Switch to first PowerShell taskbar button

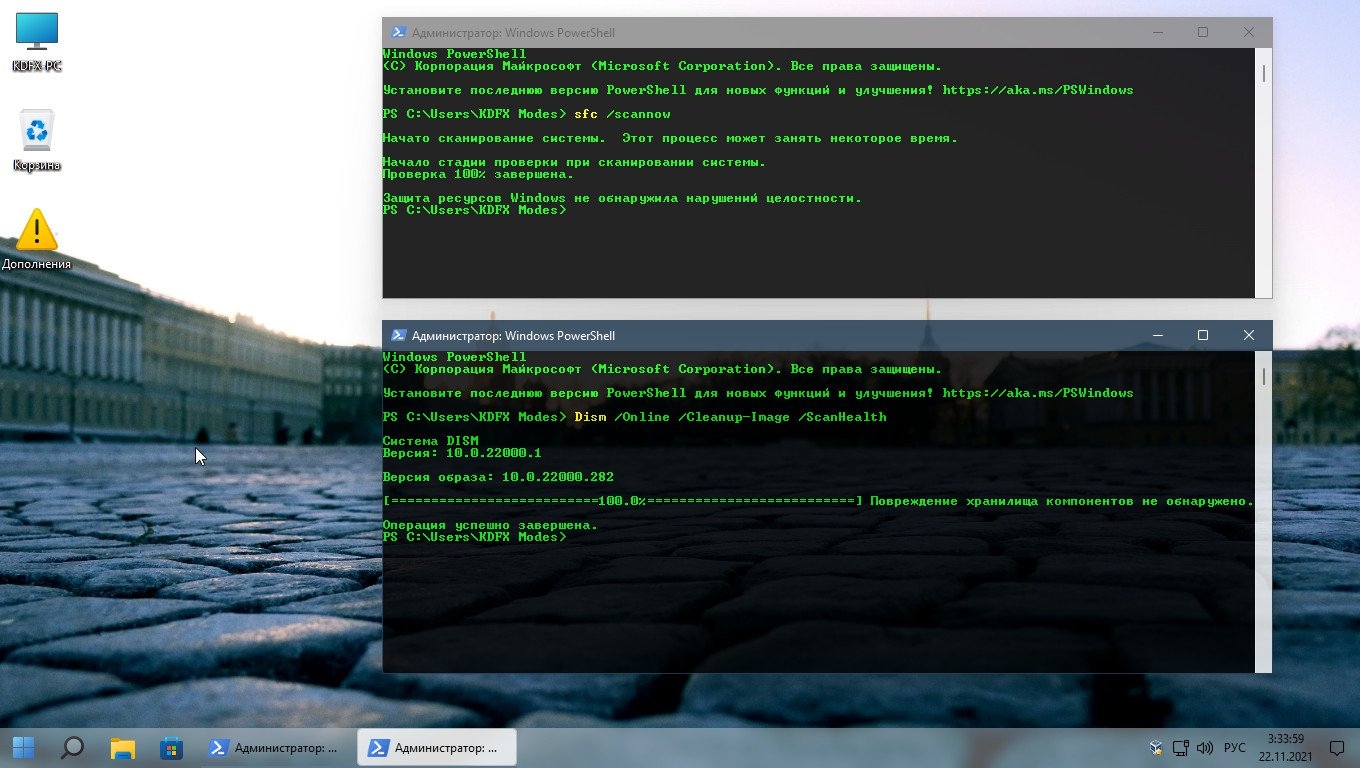pos(275,748)
